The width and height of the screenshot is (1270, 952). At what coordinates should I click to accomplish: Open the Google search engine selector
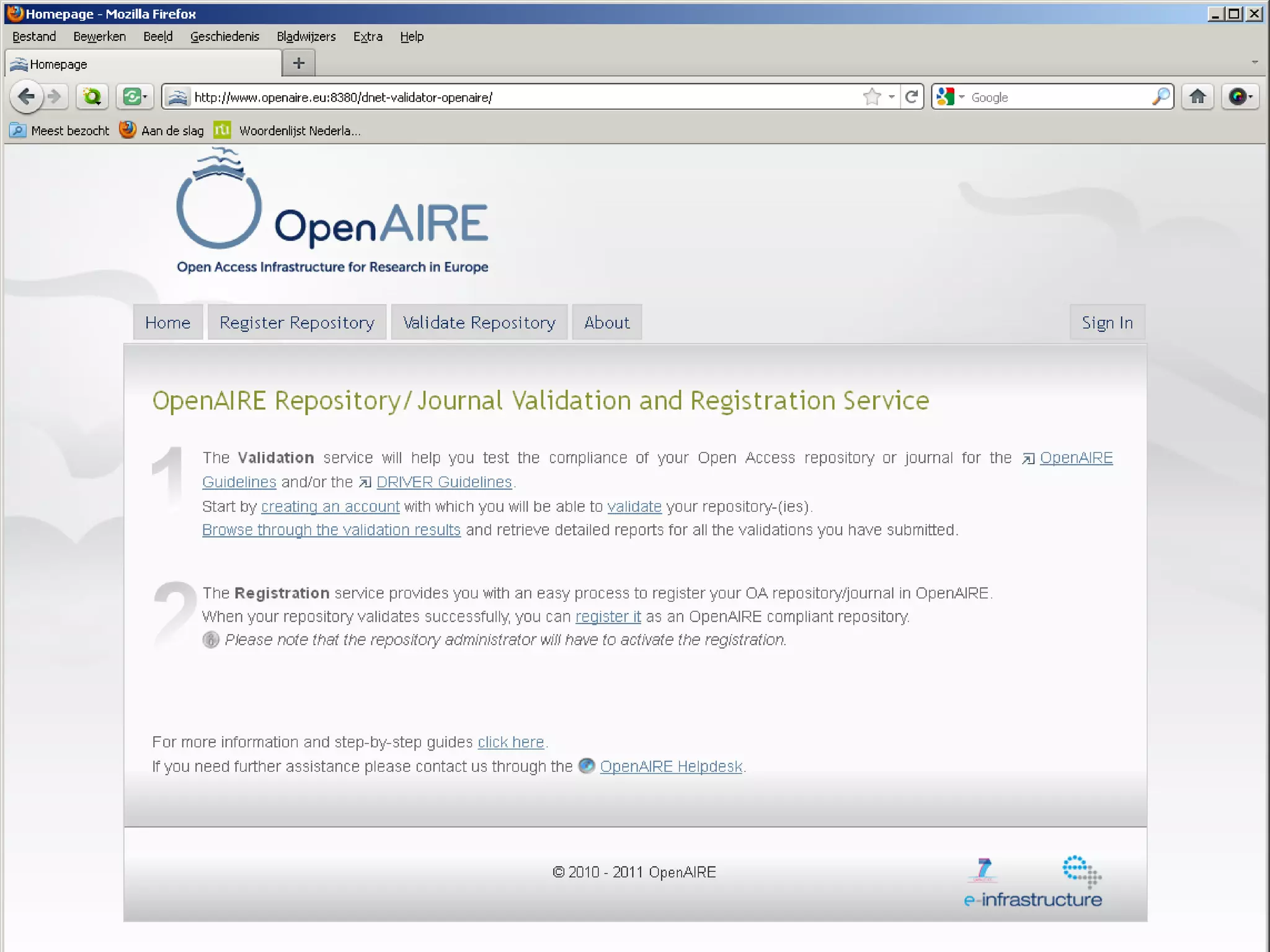coord(951,97)
